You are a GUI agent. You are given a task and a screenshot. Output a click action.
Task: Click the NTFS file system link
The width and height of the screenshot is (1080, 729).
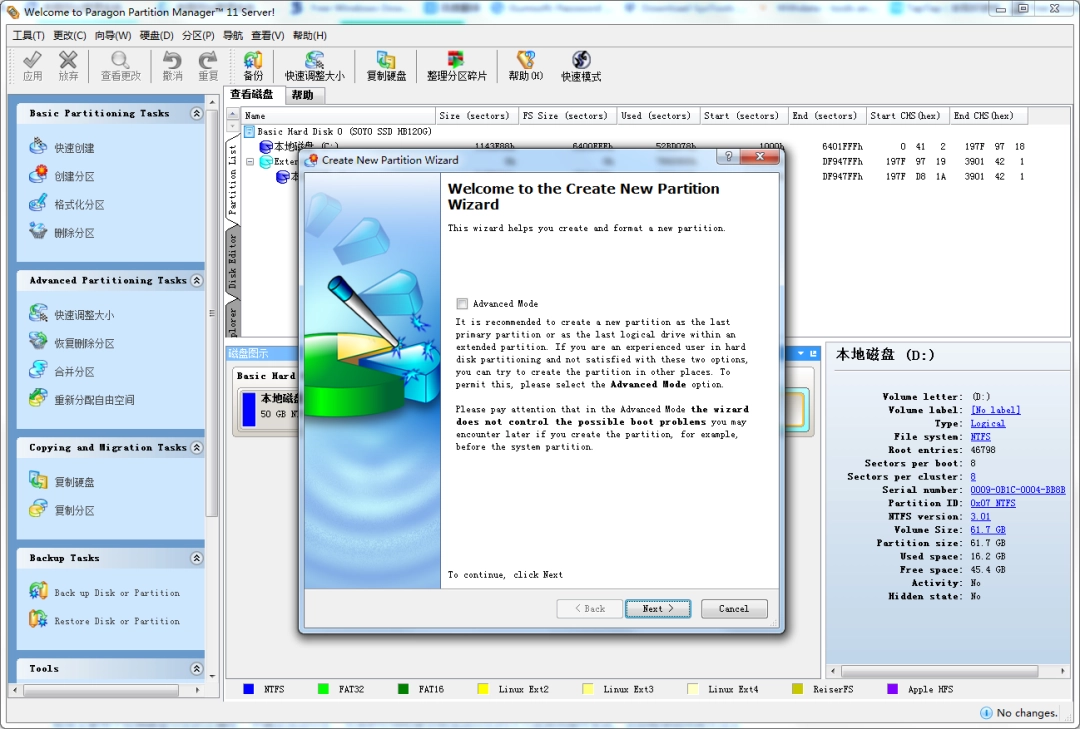tap(980, 437)
